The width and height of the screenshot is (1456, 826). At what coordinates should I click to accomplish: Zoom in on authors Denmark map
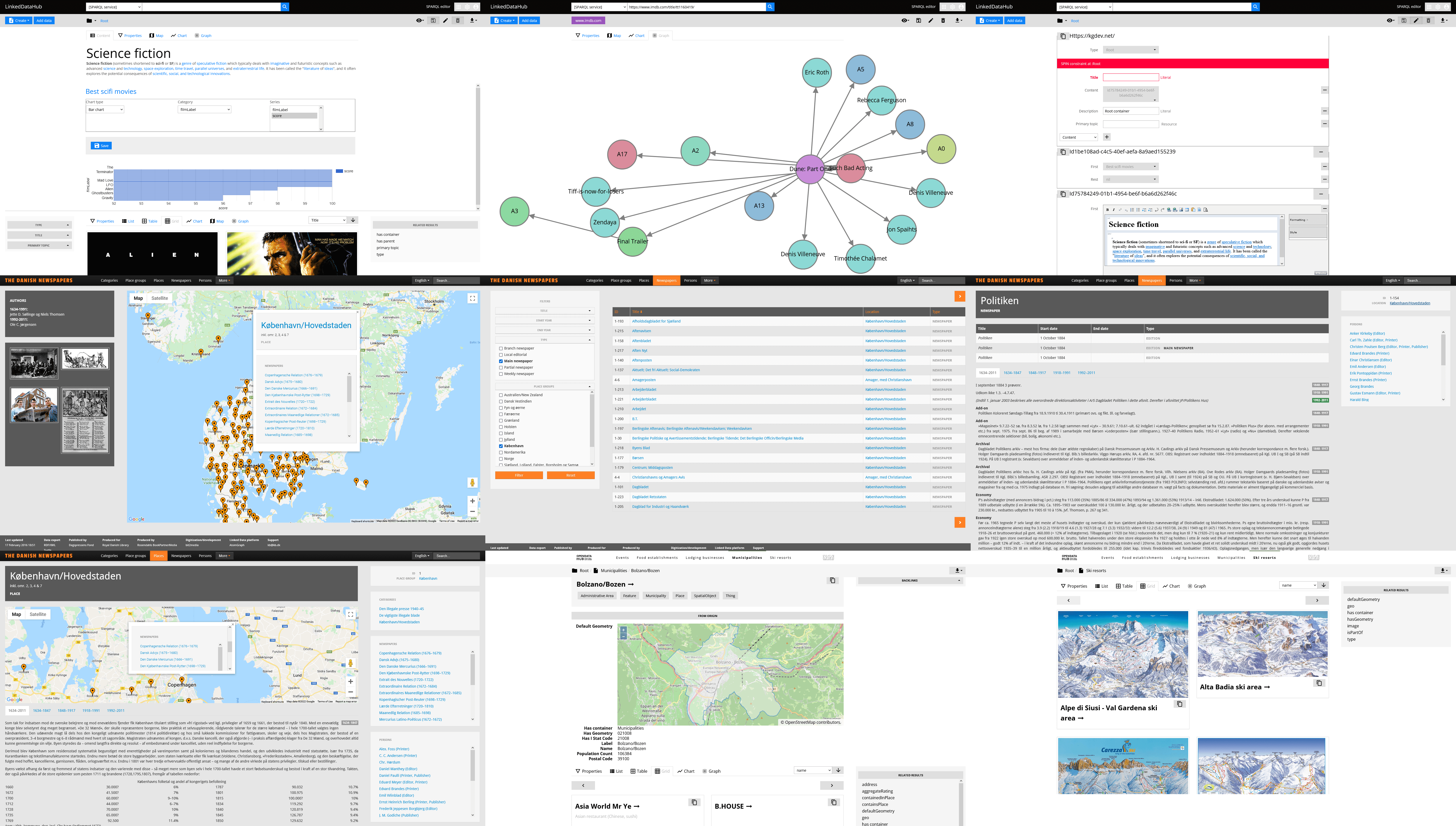click(472, 501)
